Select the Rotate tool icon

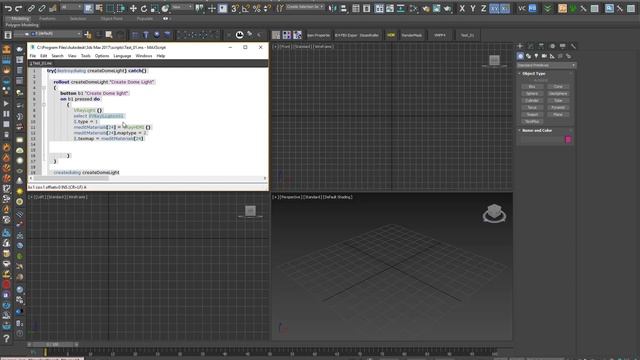144,8
